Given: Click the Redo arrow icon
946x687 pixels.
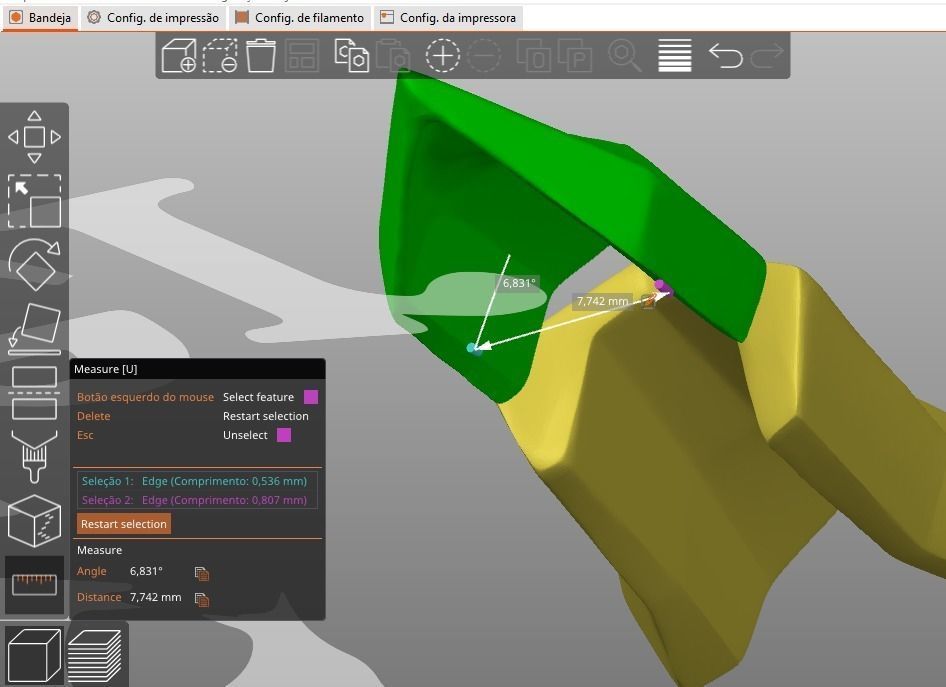Looking at the screenshot, I should (767, 55).
